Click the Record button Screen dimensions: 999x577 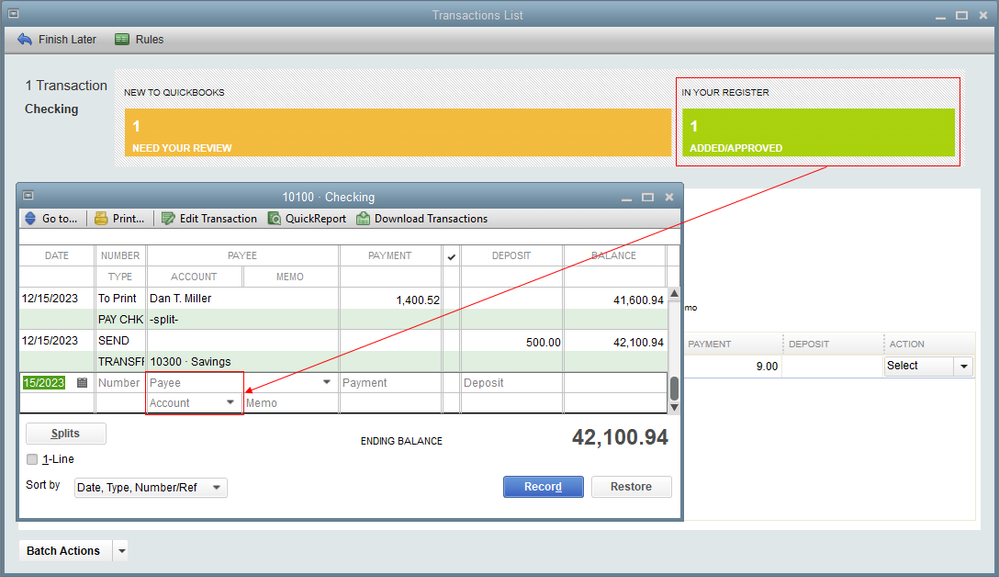tap(543, 487)
